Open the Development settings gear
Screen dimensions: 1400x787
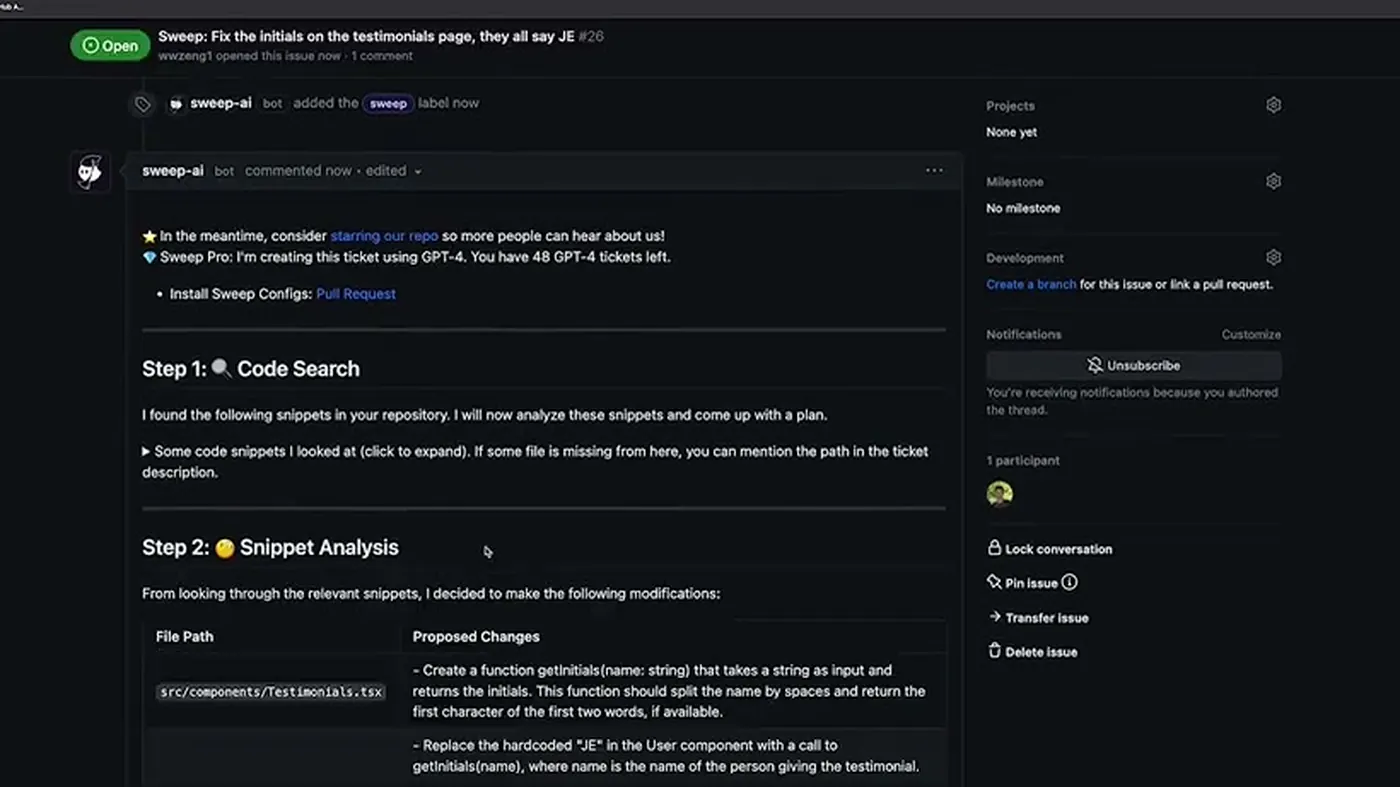click(1273, 257)
